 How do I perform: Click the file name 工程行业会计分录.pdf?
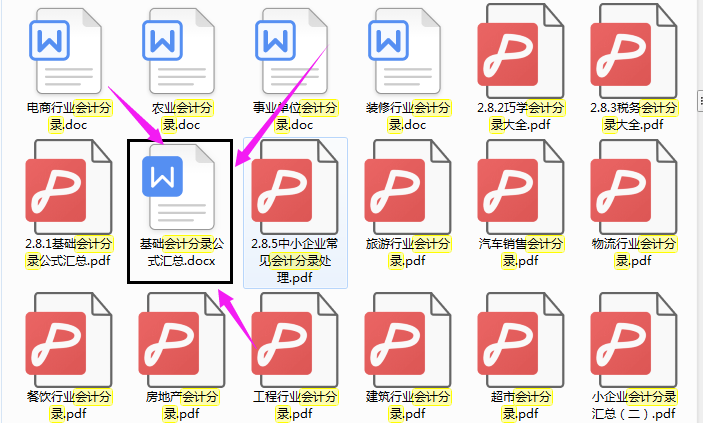click(x=295, y=405)
